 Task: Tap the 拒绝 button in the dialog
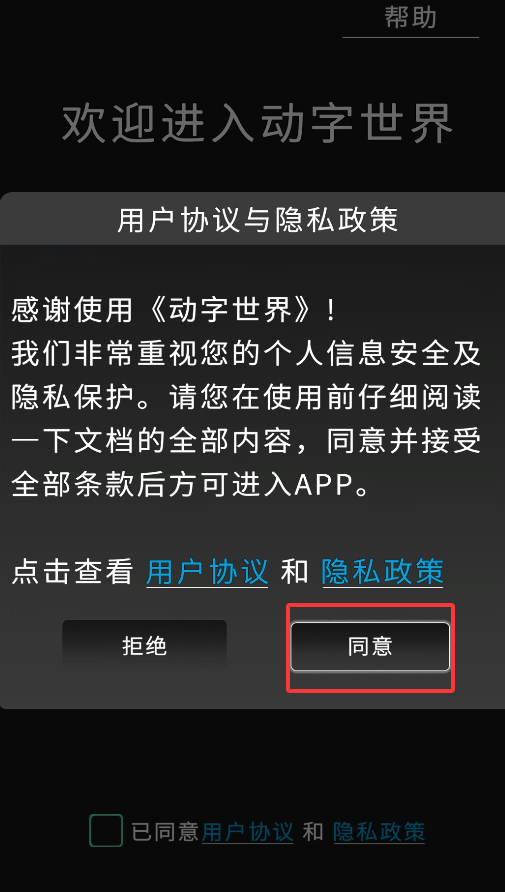pos(144,646)
